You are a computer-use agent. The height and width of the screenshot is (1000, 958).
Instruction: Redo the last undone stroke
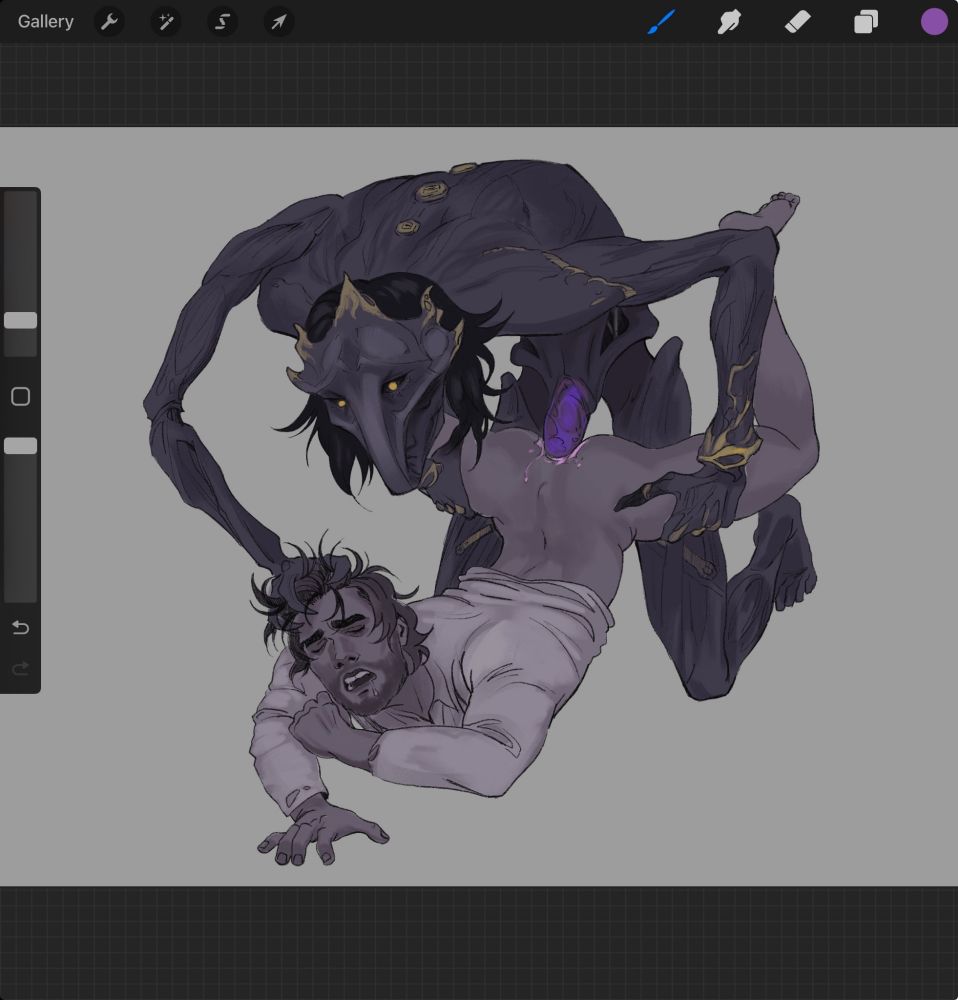20,668
